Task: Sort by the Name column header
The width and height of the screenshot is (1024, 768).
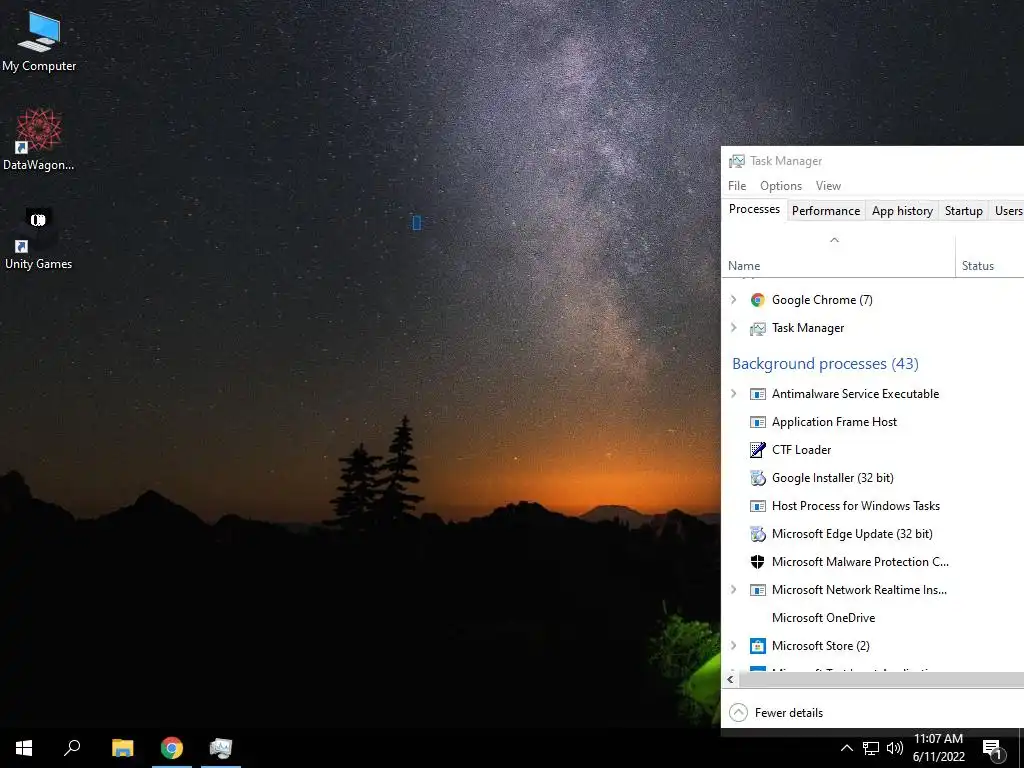Action: coord(839,256)
